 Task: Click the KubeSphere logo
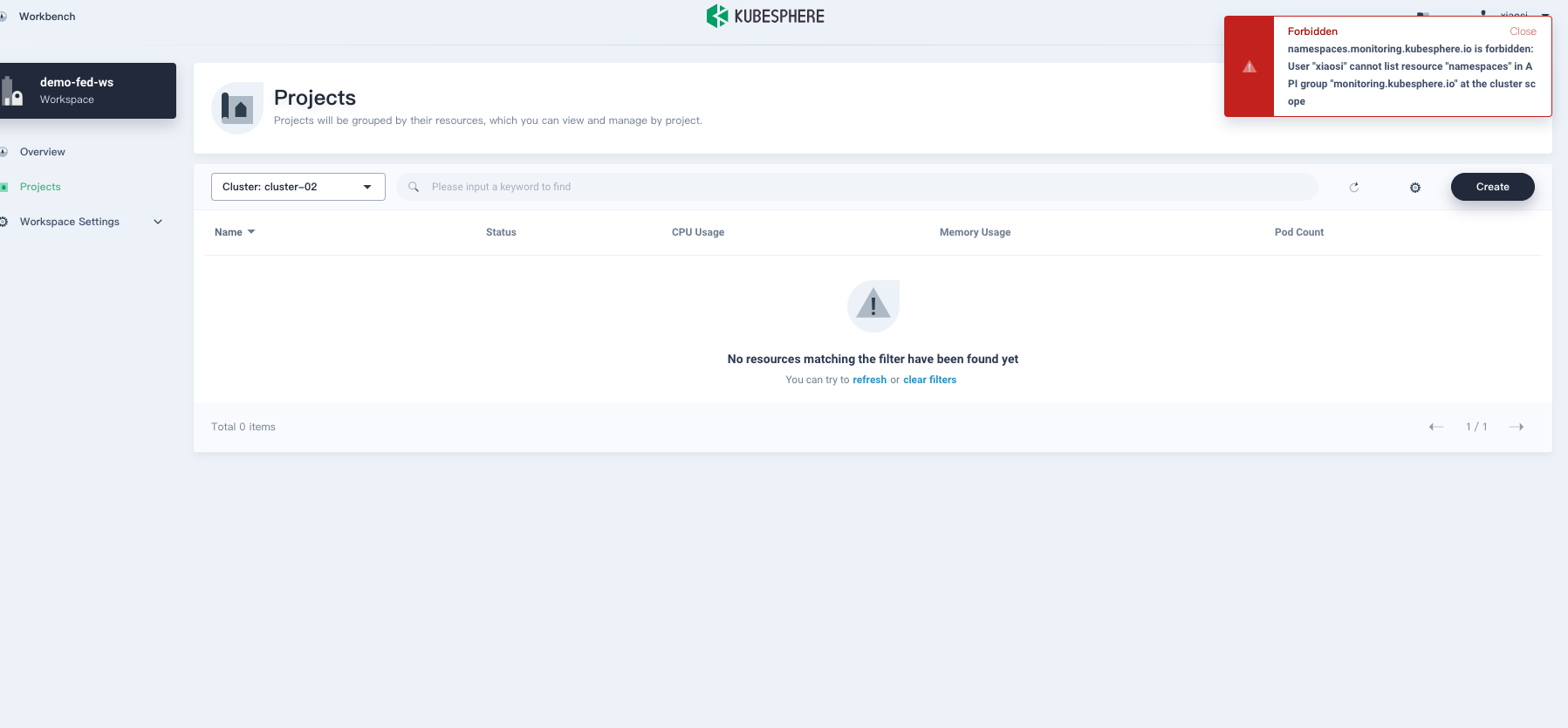pyautogui.click(x=765, y=16)
